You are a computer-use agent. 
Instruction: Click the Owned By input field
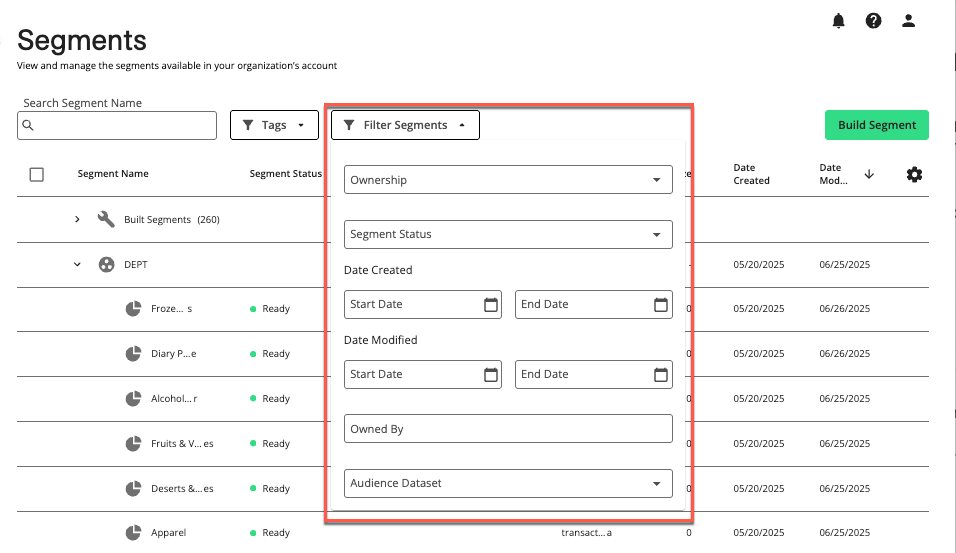[508, 429]
